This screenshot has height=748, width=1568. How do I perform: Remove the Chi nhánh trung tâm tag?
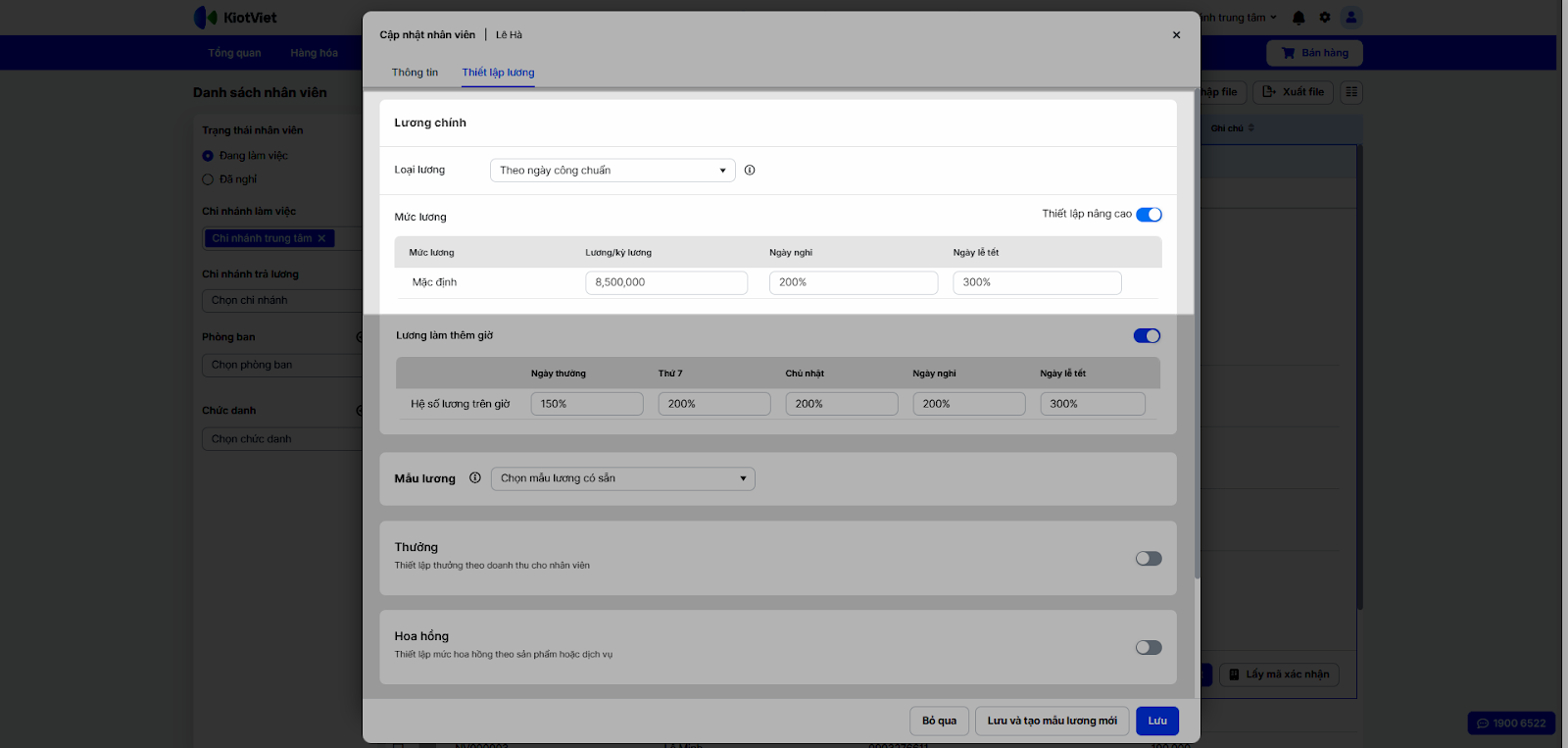click(321, 238)
